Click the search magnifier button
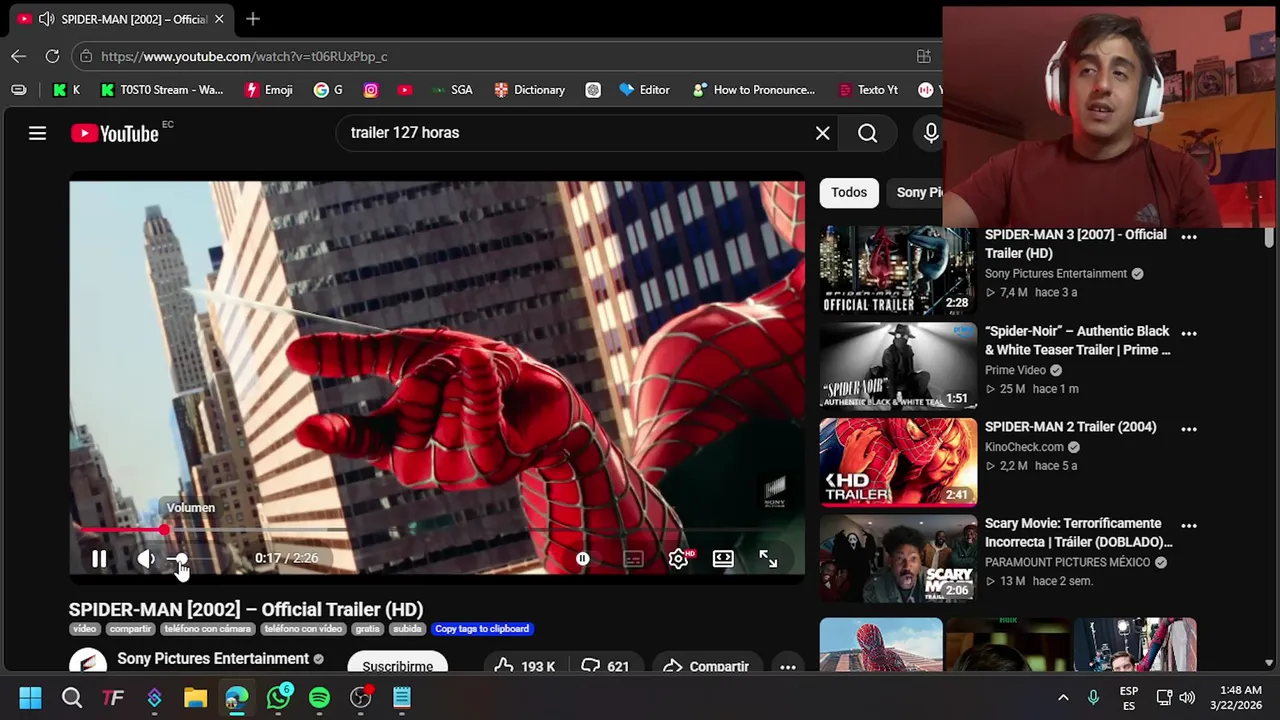1280x720 pixels. (x=867, y=133)
